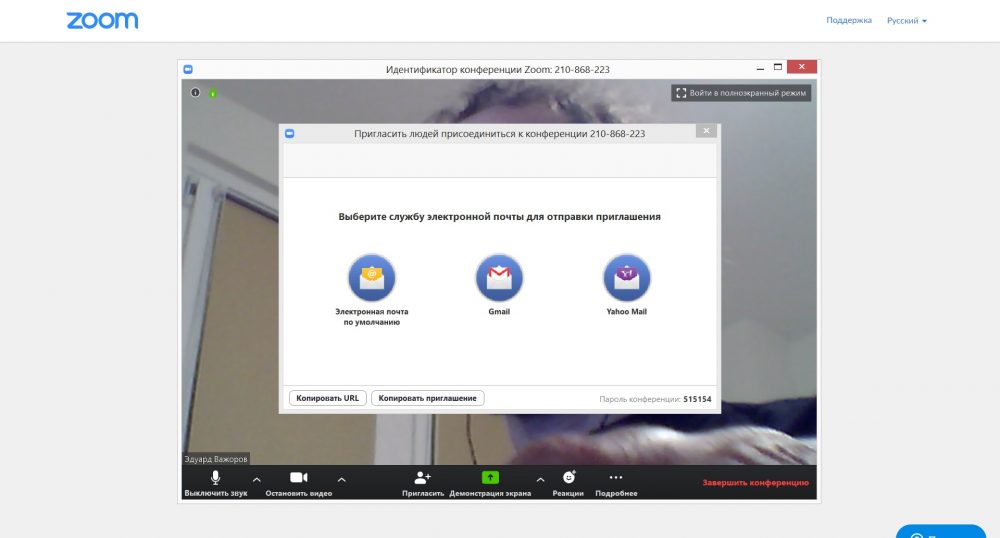Enter full screen via Войти в полноэкранный режим
This screenshot has width=1000, height=538.
(741, 93)
